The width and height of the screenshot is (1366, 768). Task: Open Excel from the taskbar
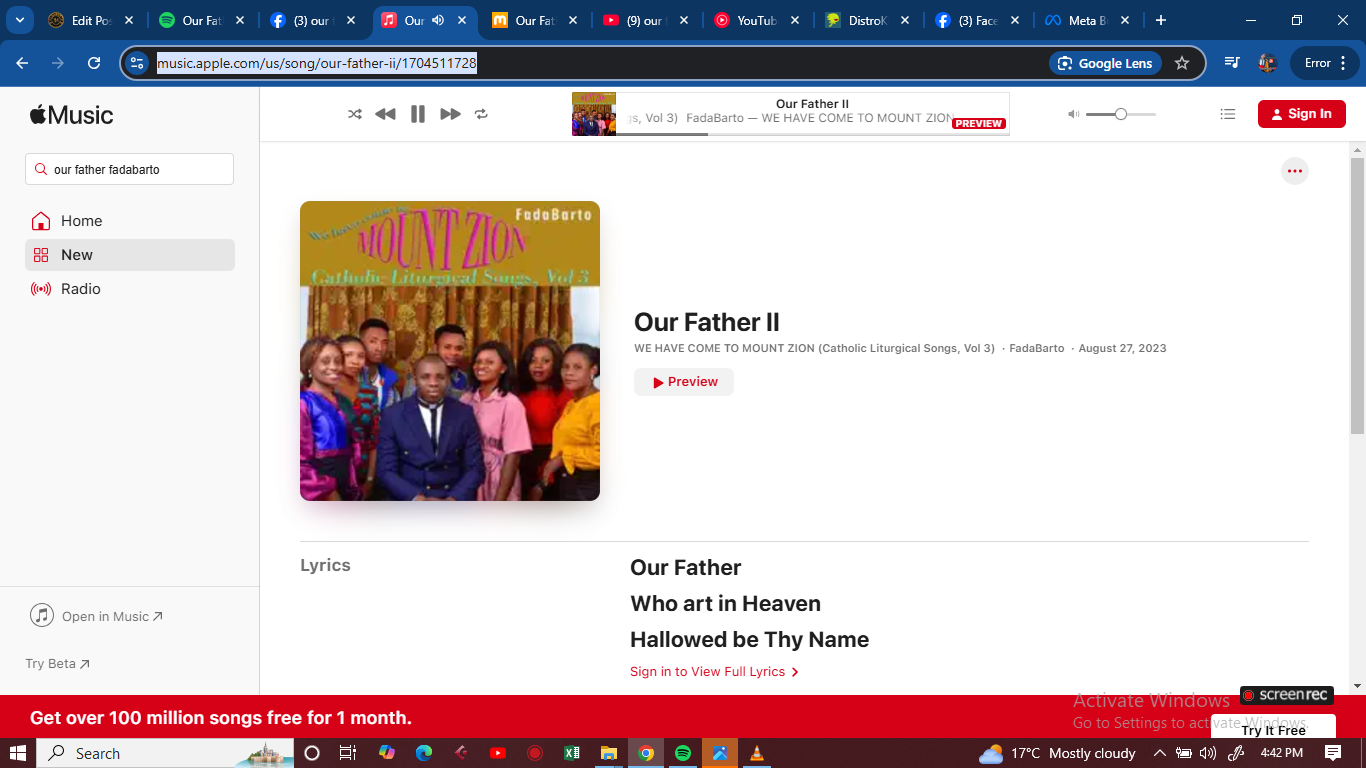(x=572, y=753)
